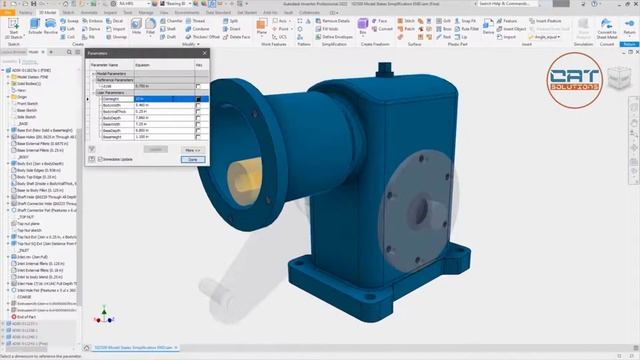
Task: Select the Combine tool
Action: [x=197, y=29]
